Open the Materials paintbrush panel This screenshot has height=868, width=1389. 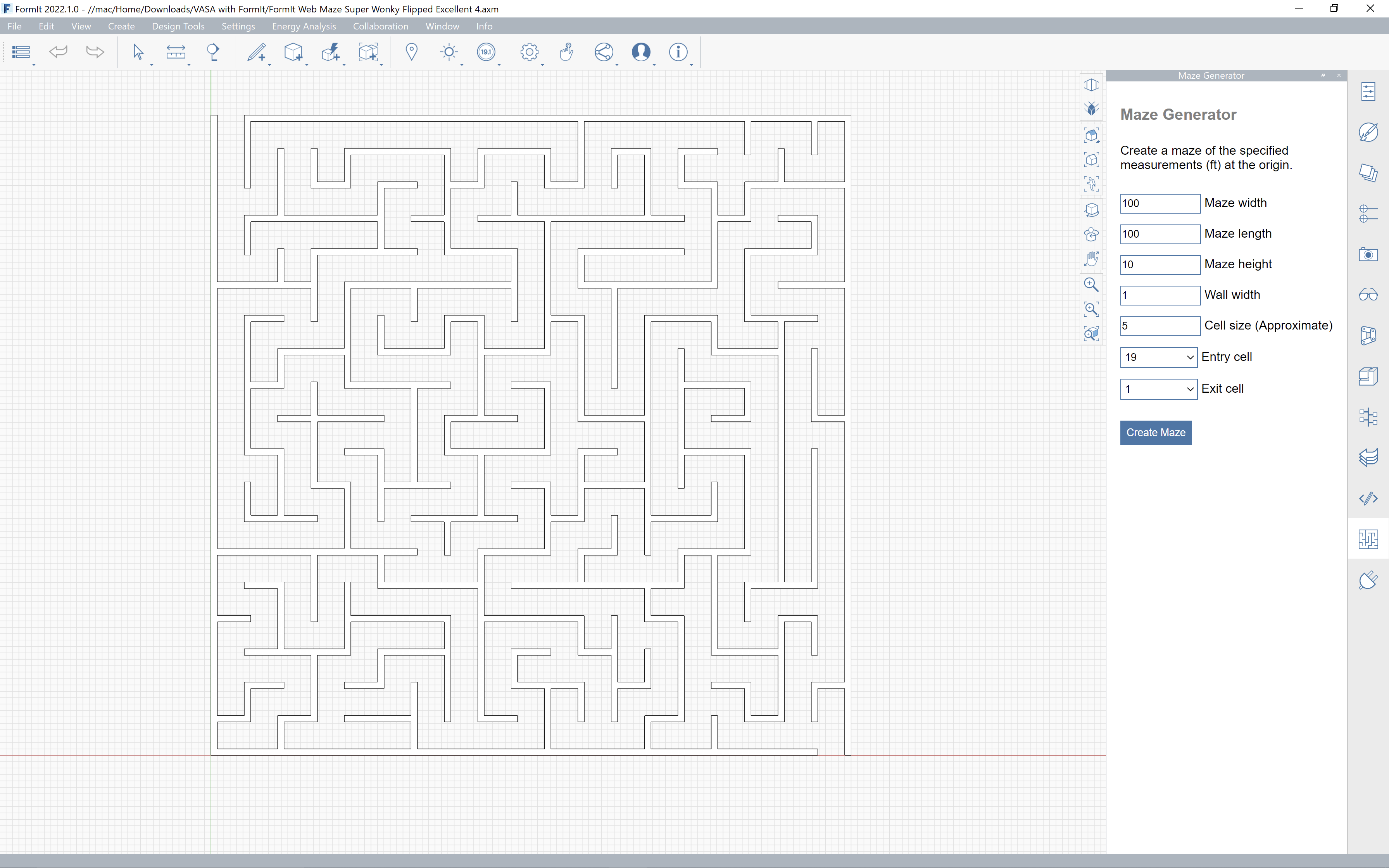point(1368,132)
